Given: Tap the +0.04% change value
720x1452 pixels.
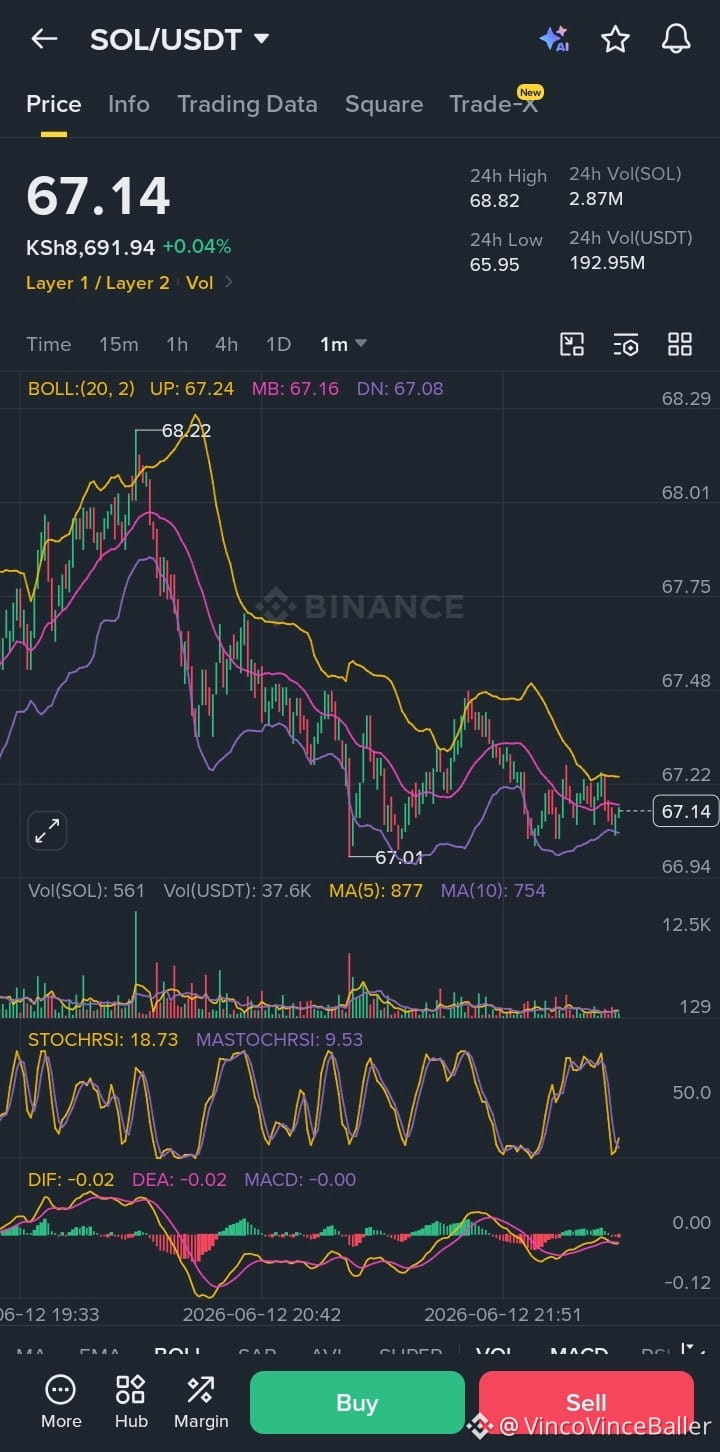Looking at the screenshot, I should tap(197, 247).
